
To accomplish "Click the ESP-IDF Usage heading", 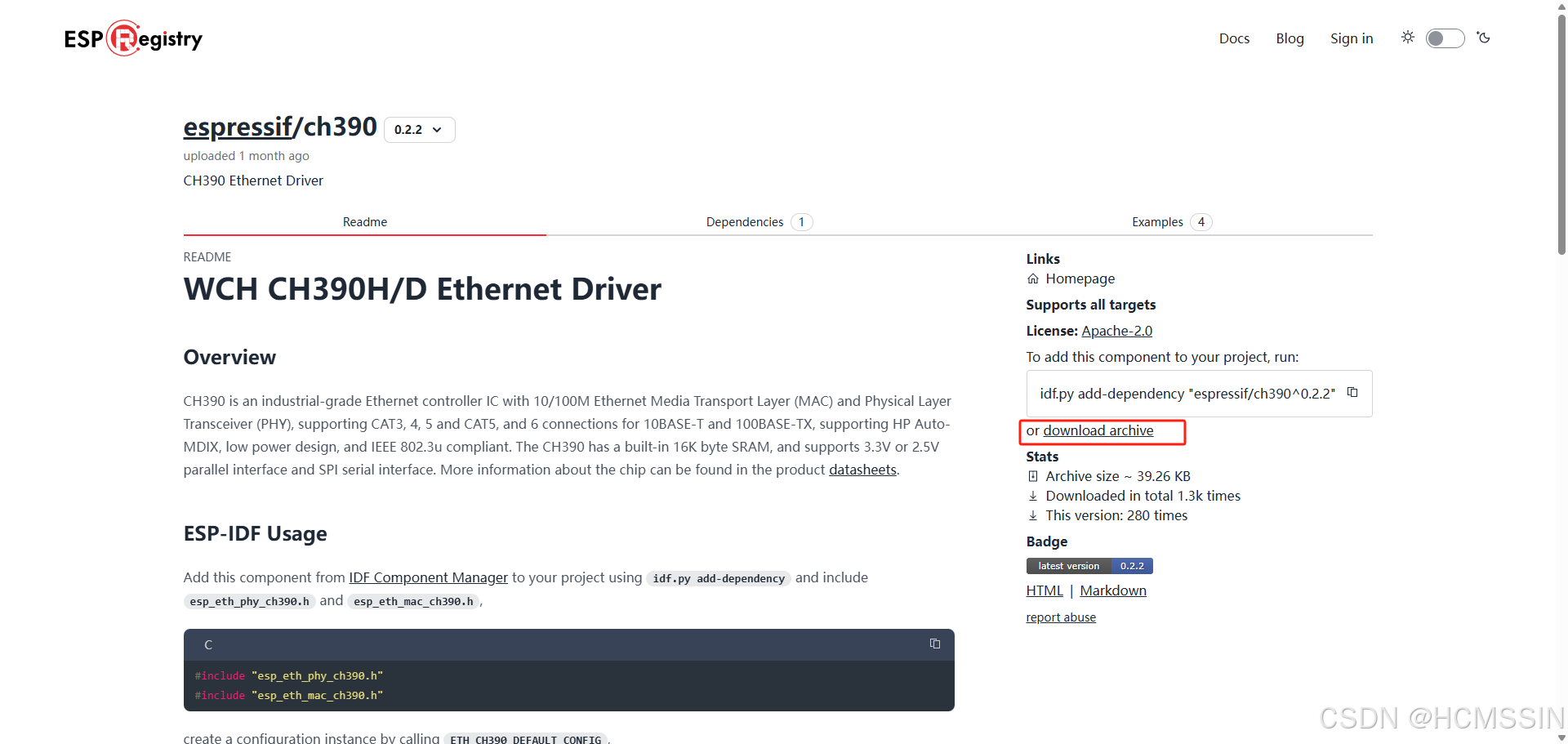I will (255, 533).
